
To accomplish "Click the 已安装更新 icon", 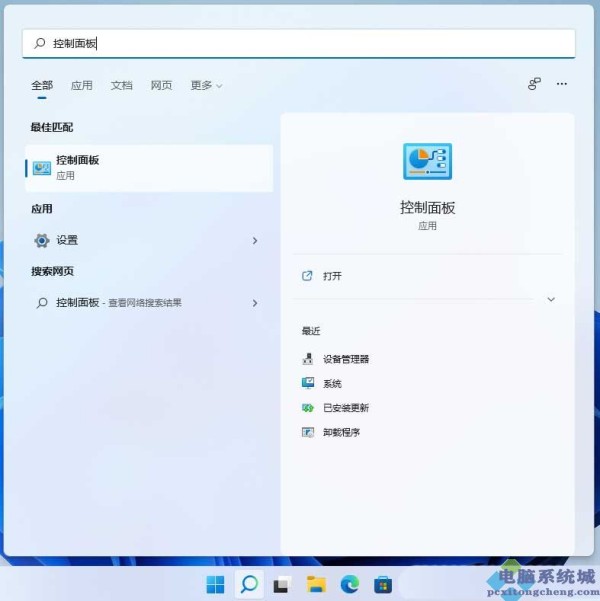I will tap(307, 408).
